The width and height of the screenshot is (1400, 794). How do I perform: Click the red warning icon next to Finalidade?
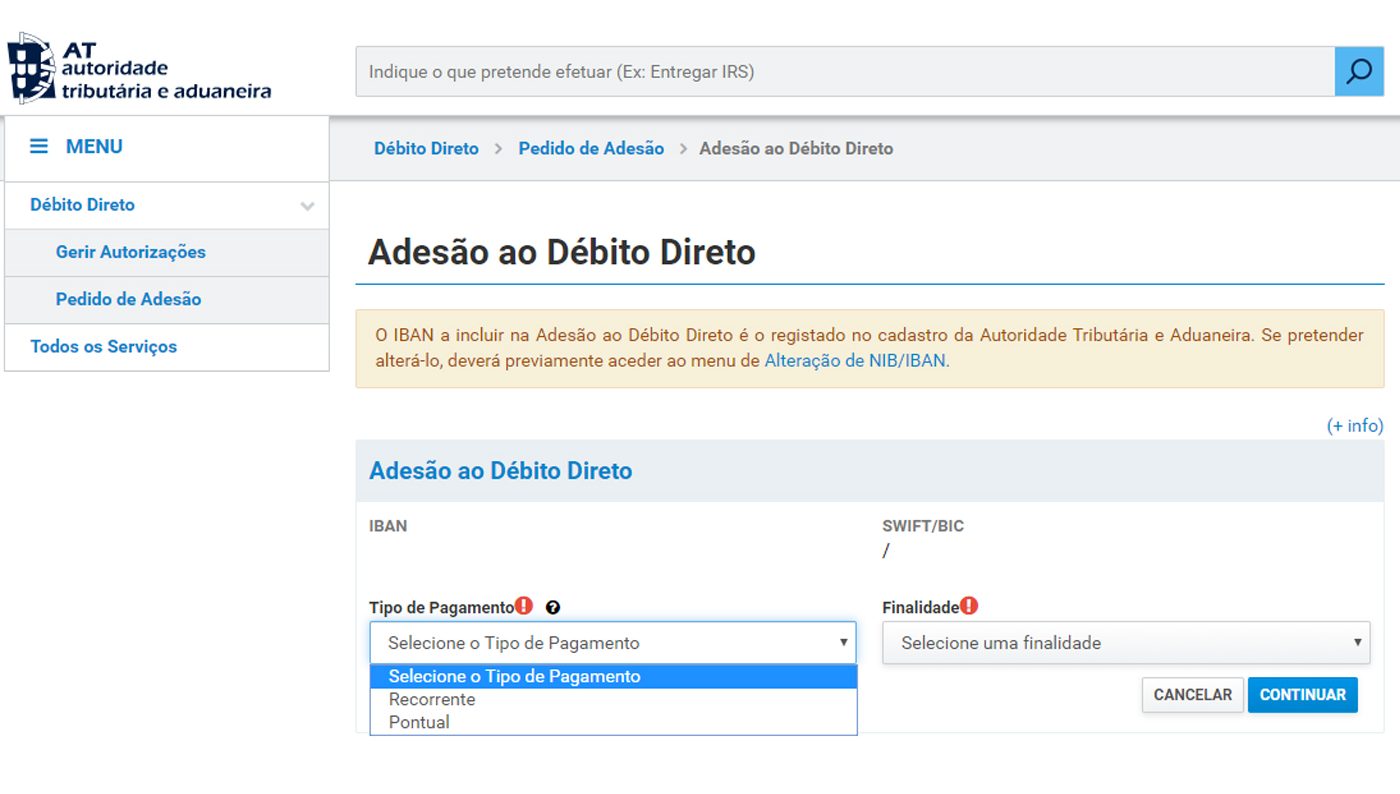[x=968, y=606]
